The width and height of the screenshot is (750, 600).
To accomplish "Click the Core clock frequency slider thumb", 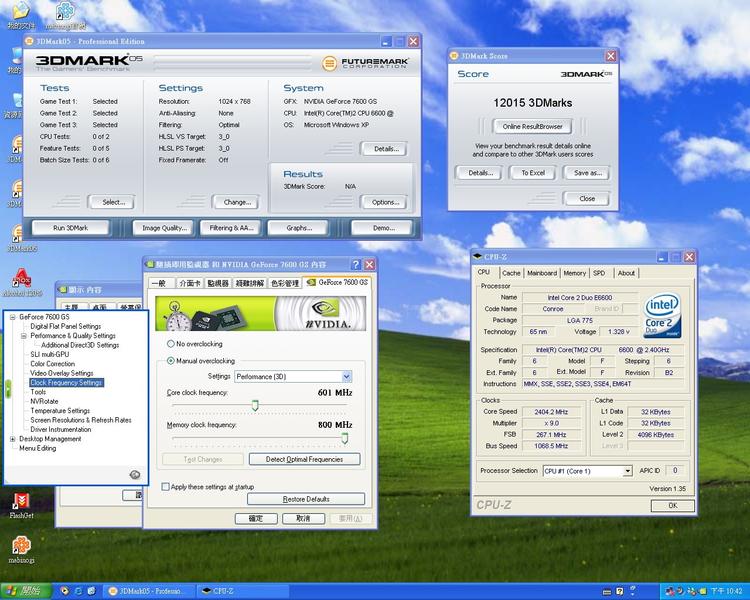I will (x=255, y=406).
